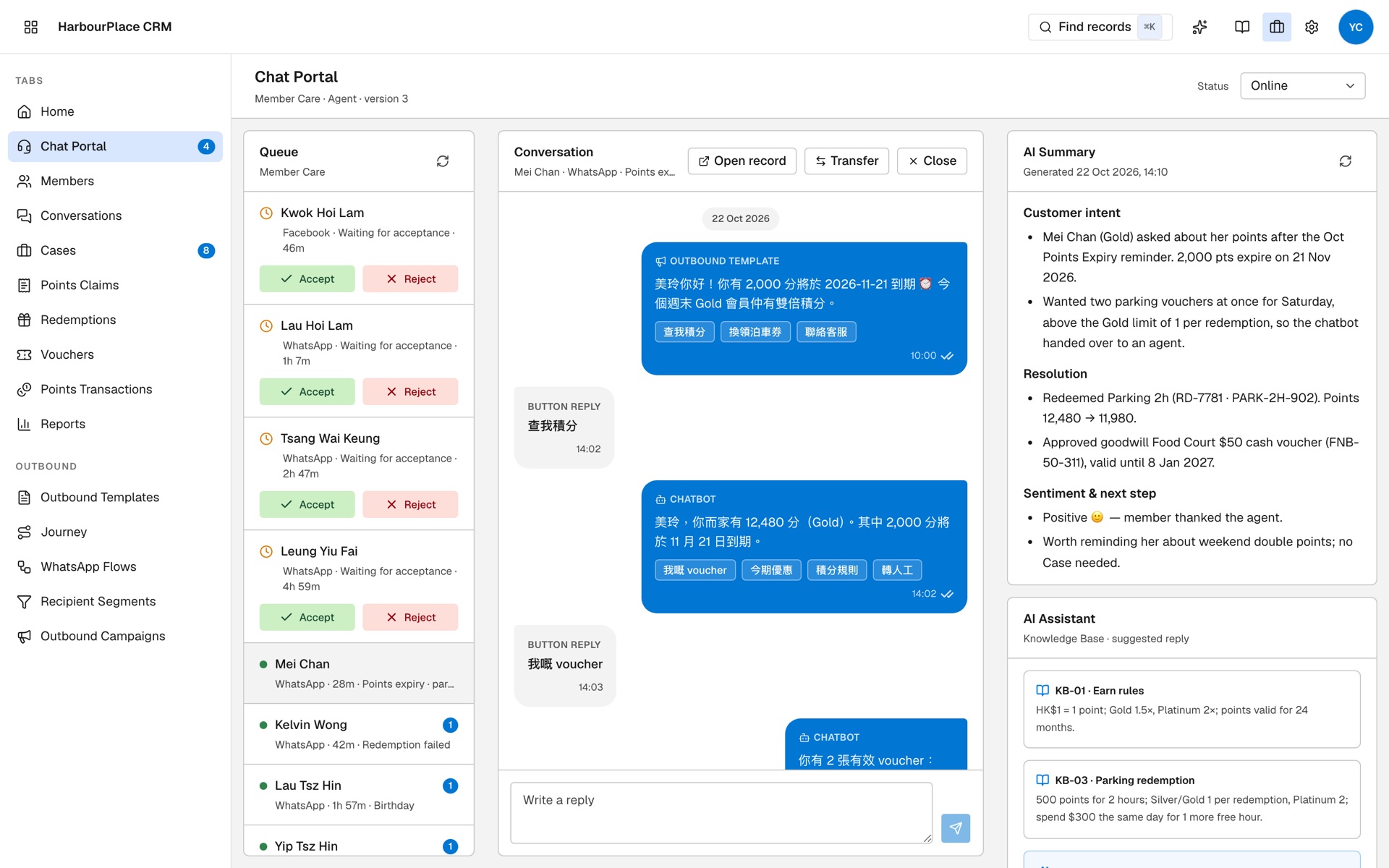
Task: Open Outbound Templates in the sidebar
Action: [x=115, y=497]
